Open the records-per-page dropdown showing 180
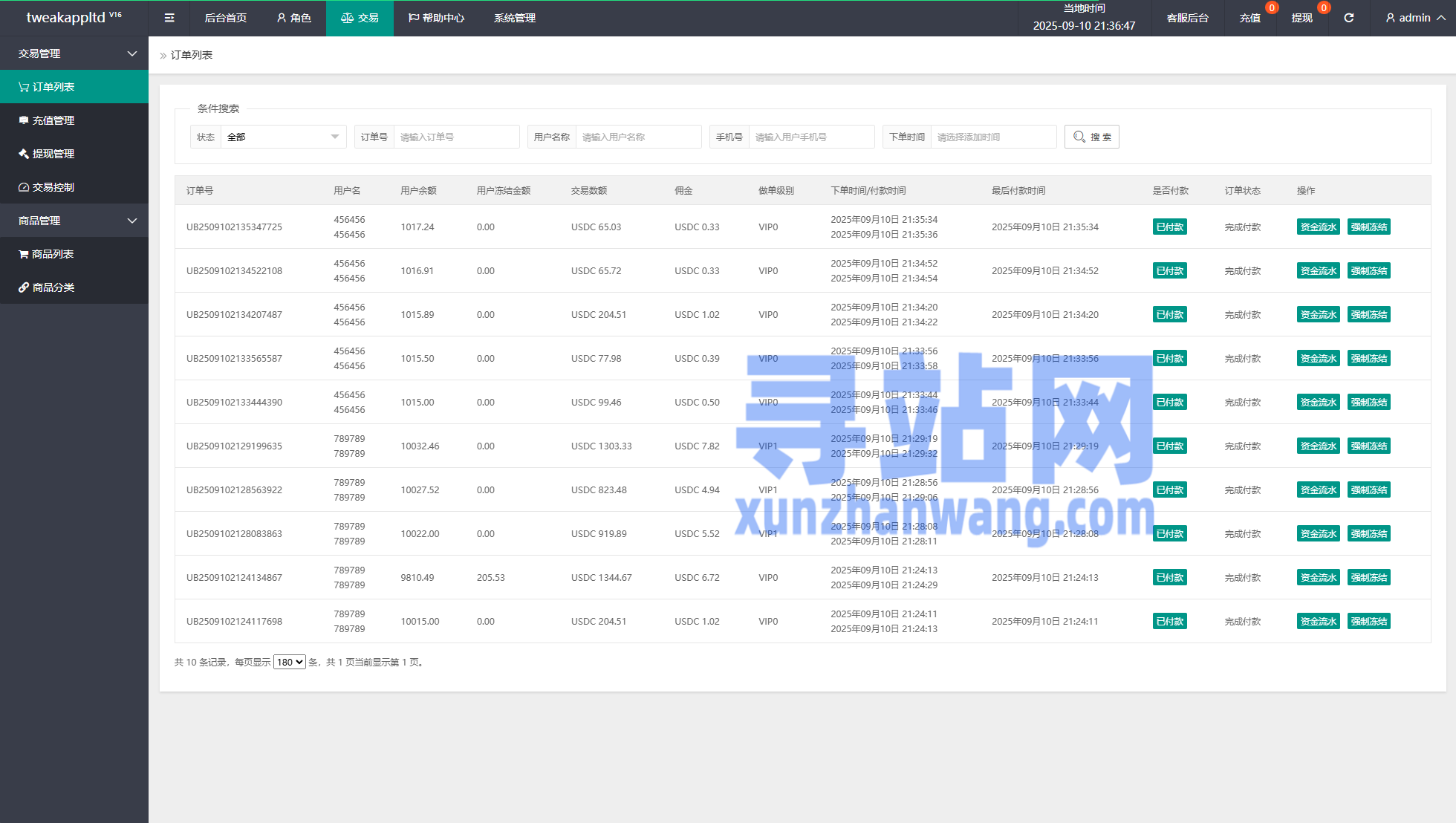Image resolution: width=1456 pixels, height=823 pixels. tap(289, 662)
